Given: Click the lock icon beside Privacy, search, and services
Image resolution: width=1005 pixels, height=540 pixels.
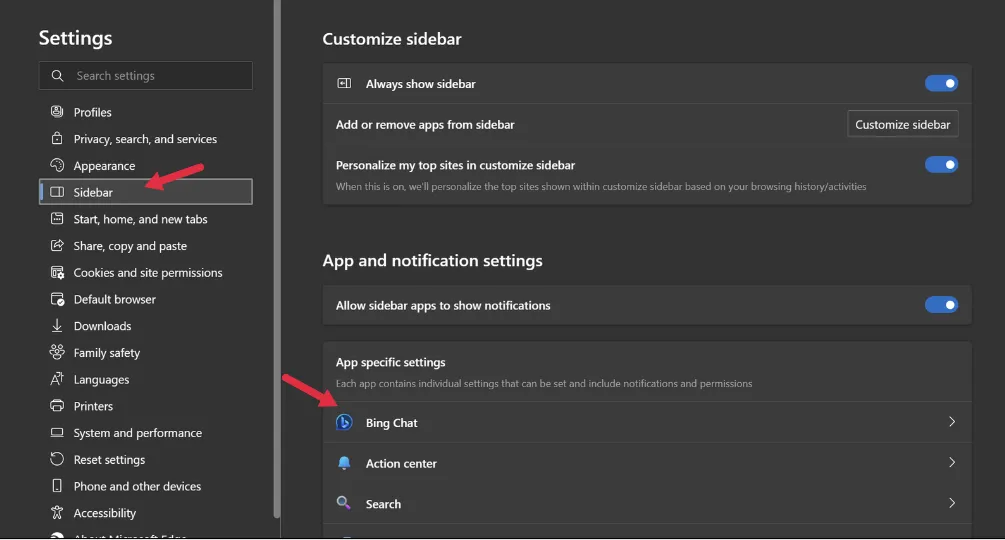Looking at the screenshot, I should 57,138.
